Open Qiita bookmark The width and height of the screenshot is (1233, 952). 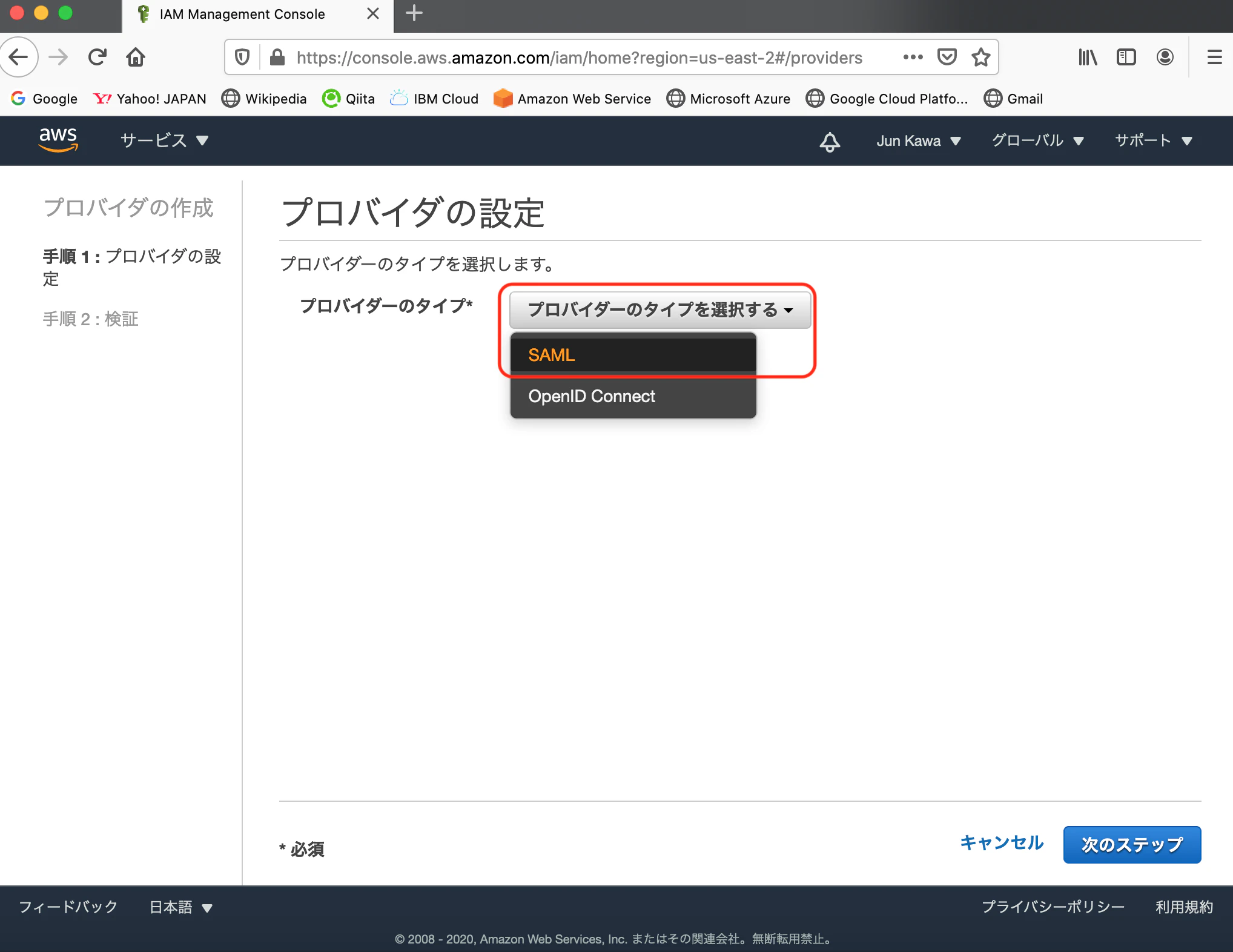348,99
